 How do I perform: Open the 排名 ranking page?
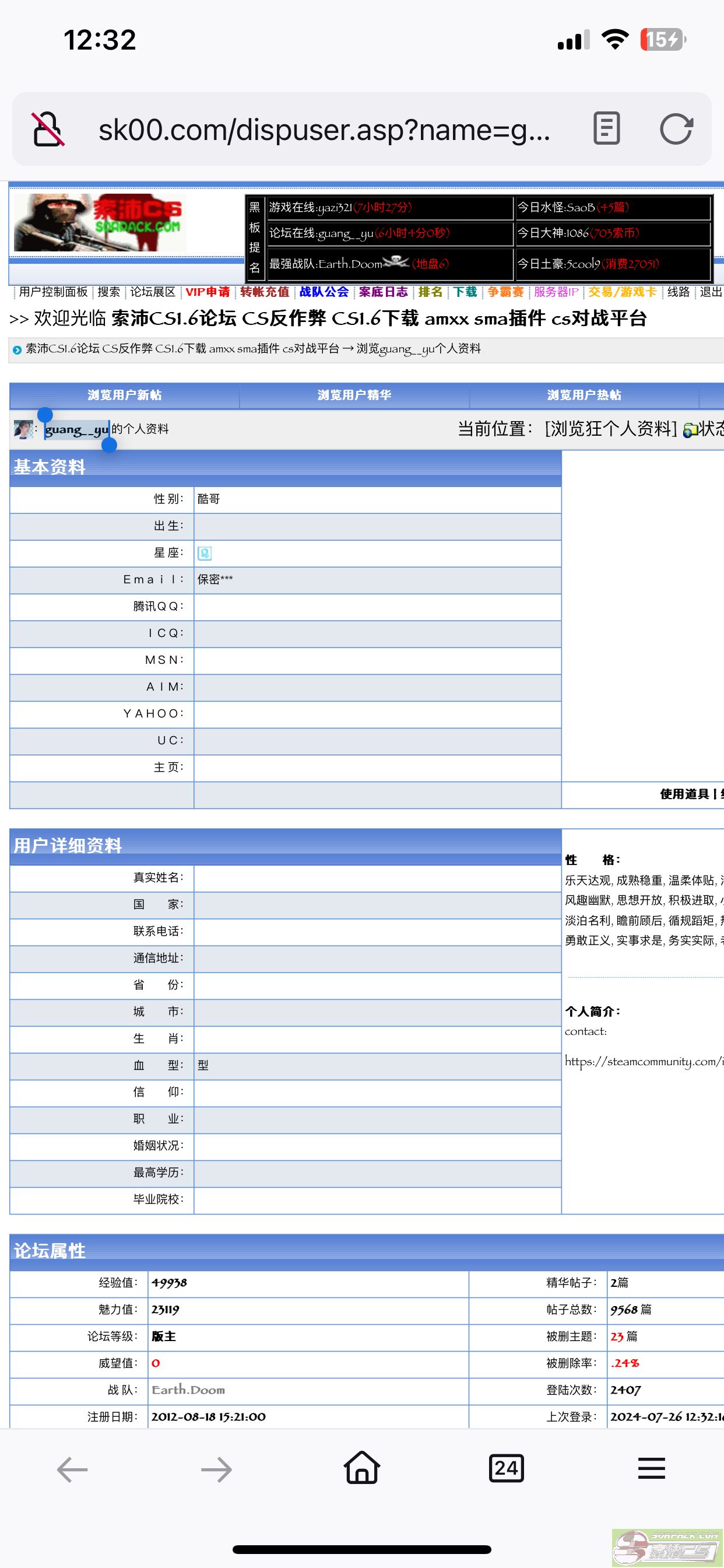pos(430,292)
